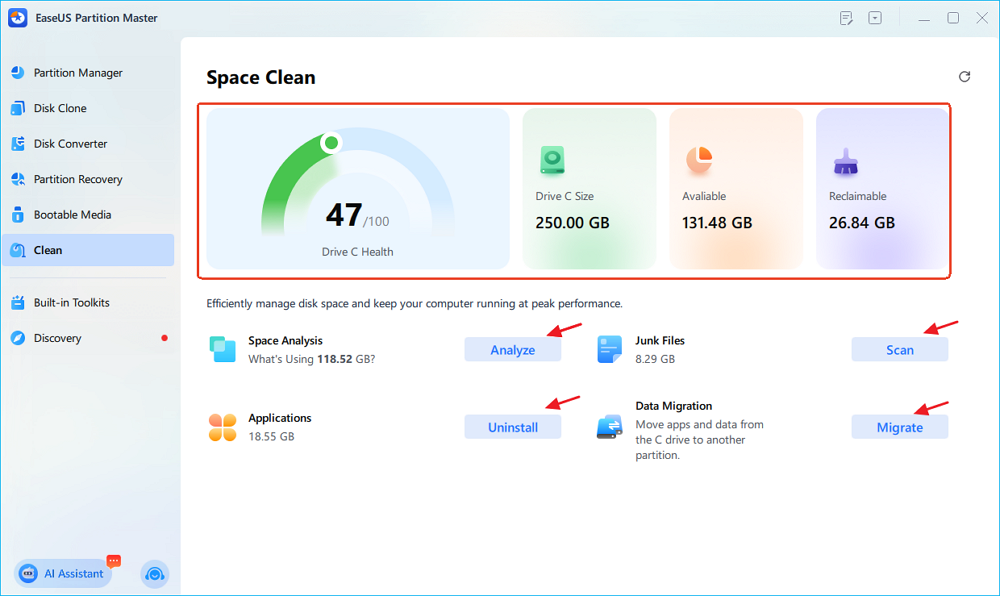Screen dimensions: 1000x596
Task: Open Bootable Media section
Action: tap(87, 215)
